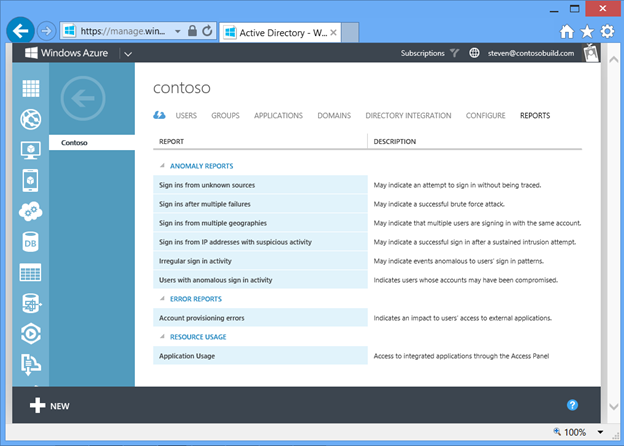624x446 pixels.
Task: Click the REPORT column header
Action: pos(172,142)
